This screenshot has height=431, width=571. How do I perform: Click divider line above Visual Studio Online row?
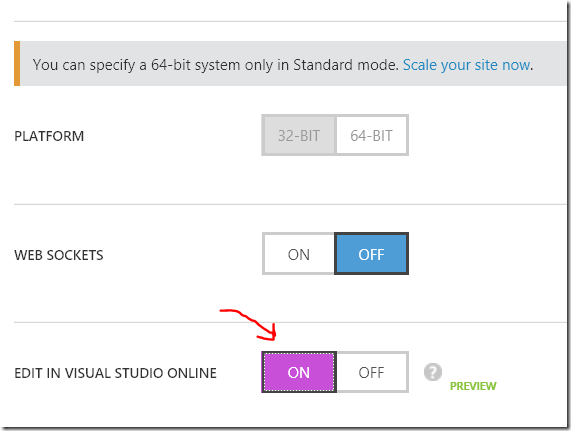(290, 322)
